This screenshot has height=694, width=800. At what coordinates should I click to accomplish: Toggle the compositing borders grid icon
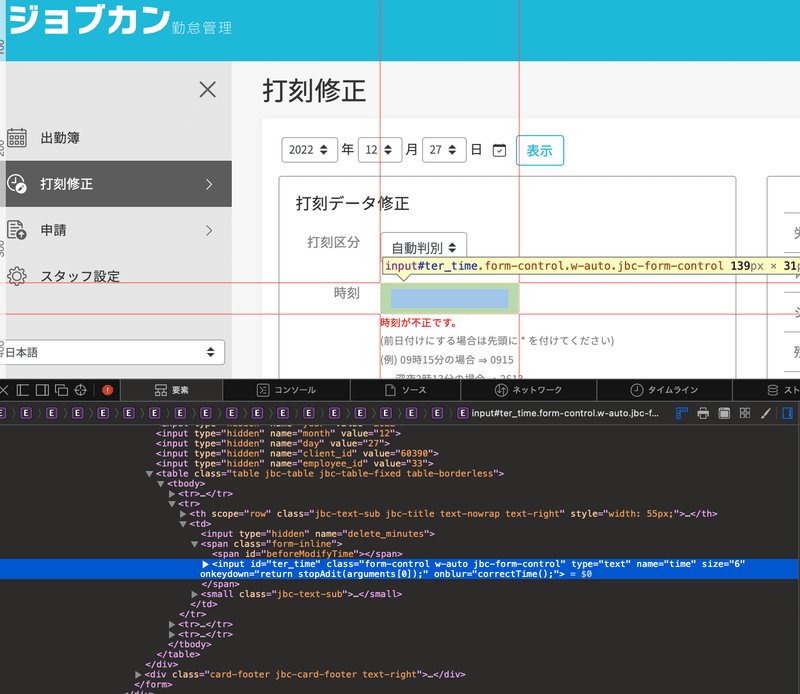[745, 413]
